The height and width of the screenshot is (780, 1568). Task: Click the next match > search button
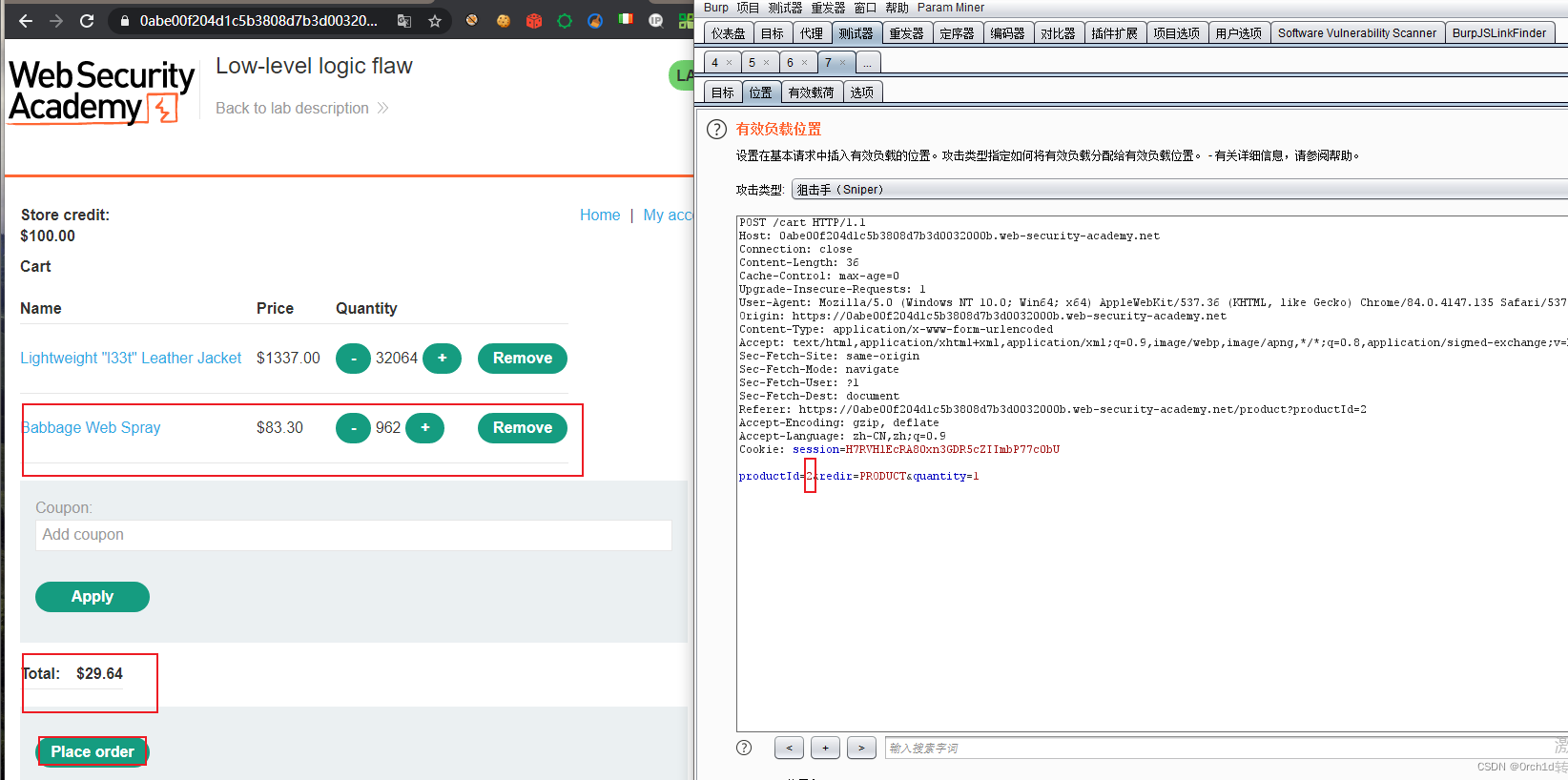coord(861,749)
